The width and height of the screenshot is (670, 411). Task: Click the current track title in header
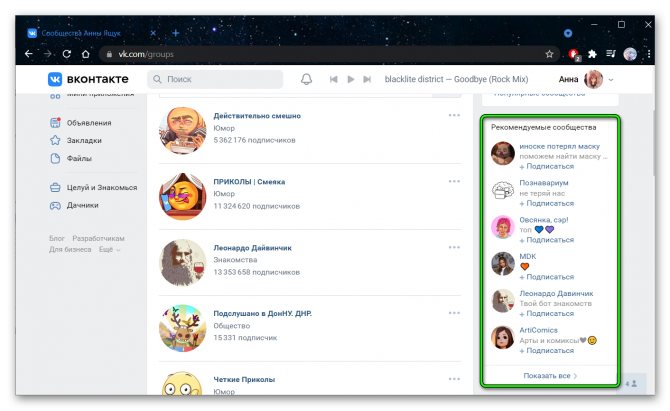pyautogui.click(x=456, y=79)
